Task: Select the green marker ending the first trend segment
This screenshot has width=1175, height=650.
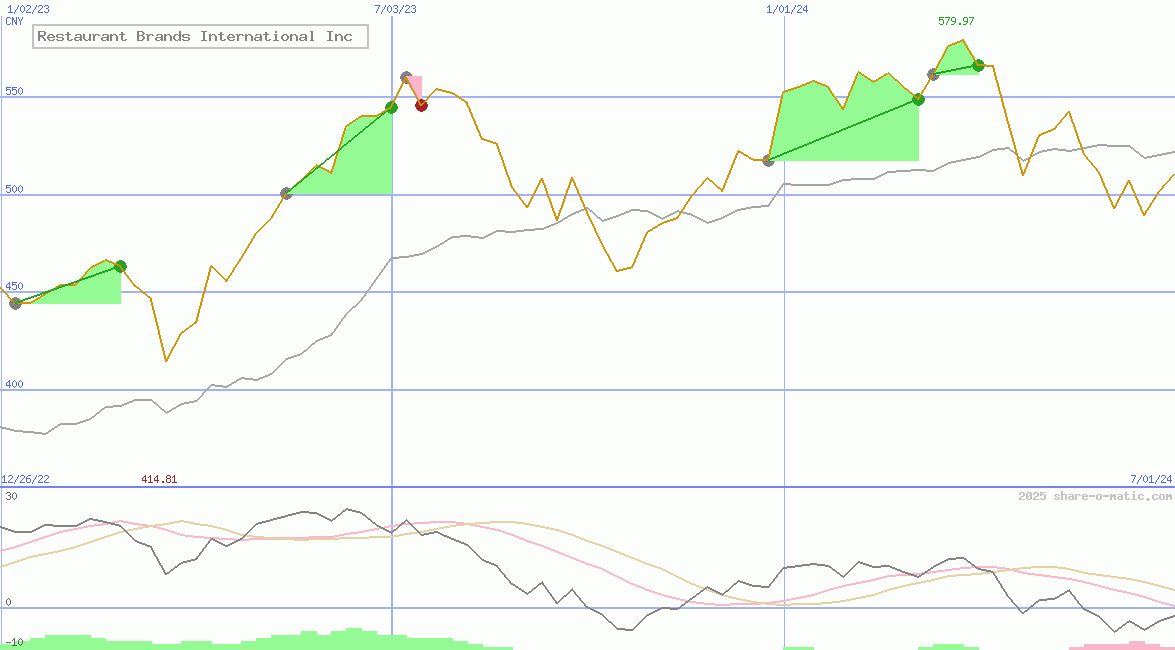Action: 119,266
